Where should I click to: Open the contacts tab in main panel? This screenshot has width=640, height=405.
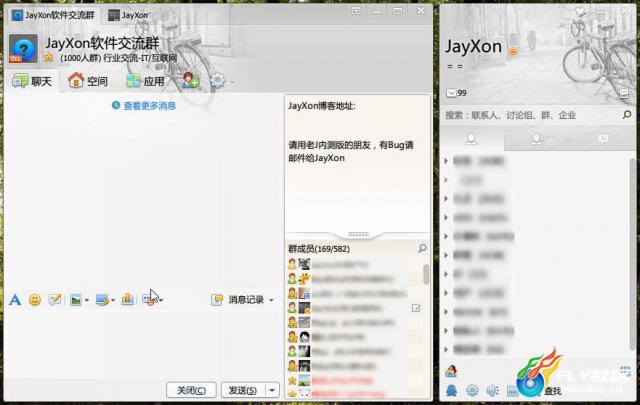pyautogui.click(x=471, y=139)
